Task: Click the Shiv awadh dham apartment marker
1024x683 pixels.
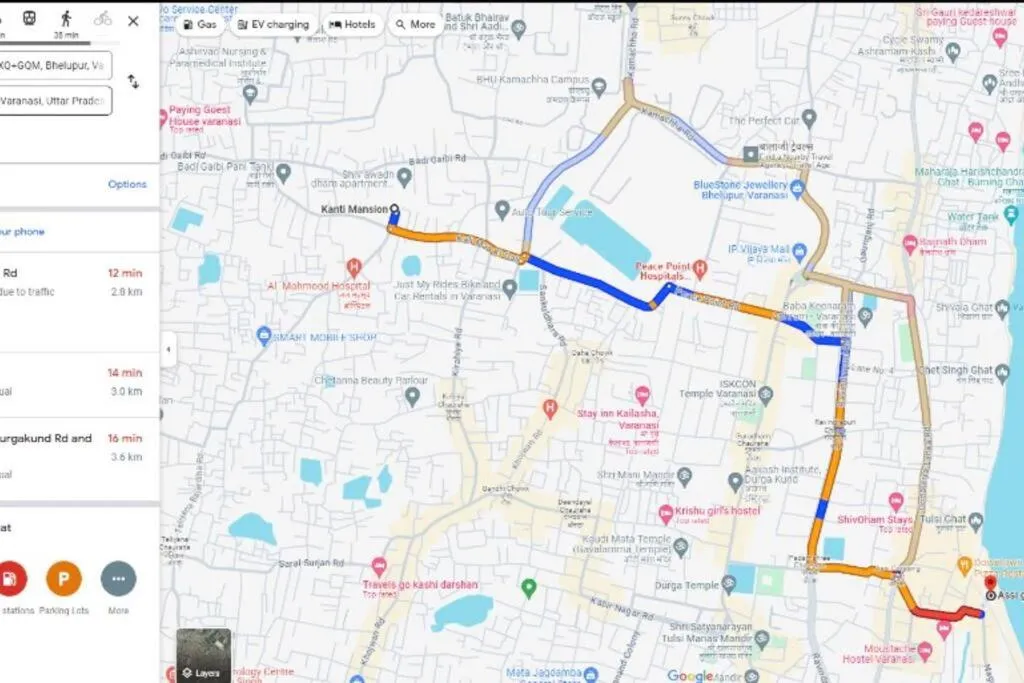Action: click(404, 176)
